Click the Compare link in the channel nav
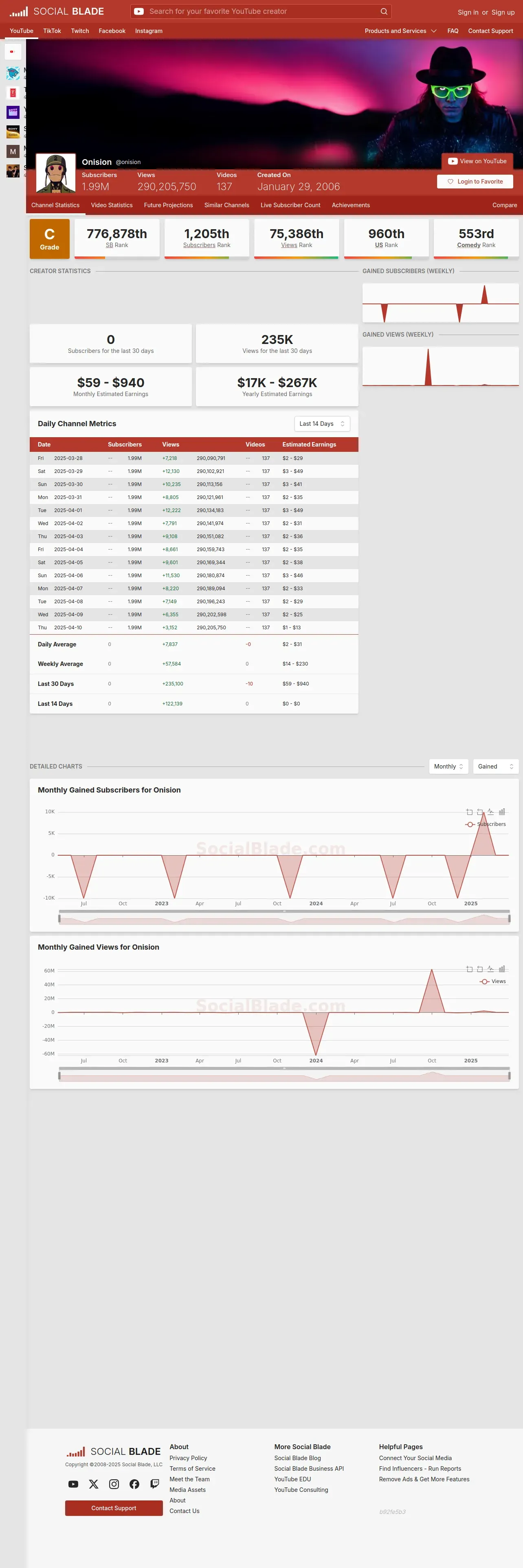 pos(505,205)
